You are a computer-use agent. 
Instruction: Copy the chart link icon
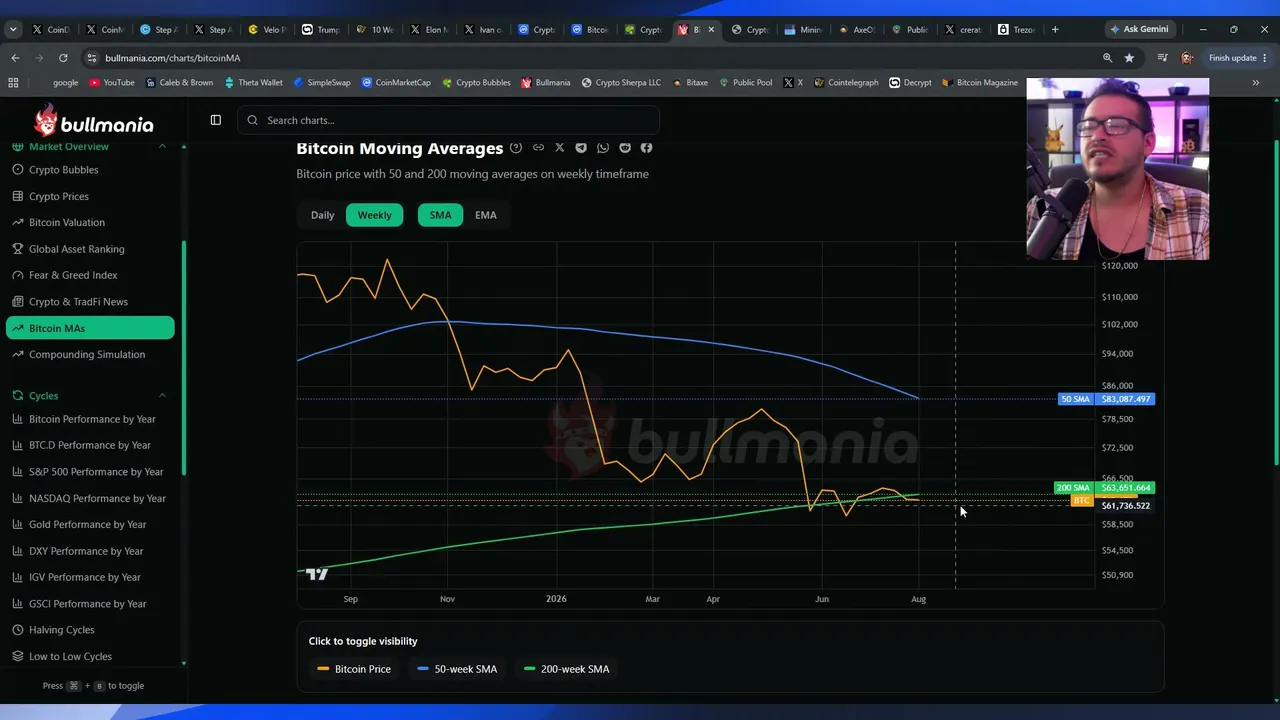point(538,148)
